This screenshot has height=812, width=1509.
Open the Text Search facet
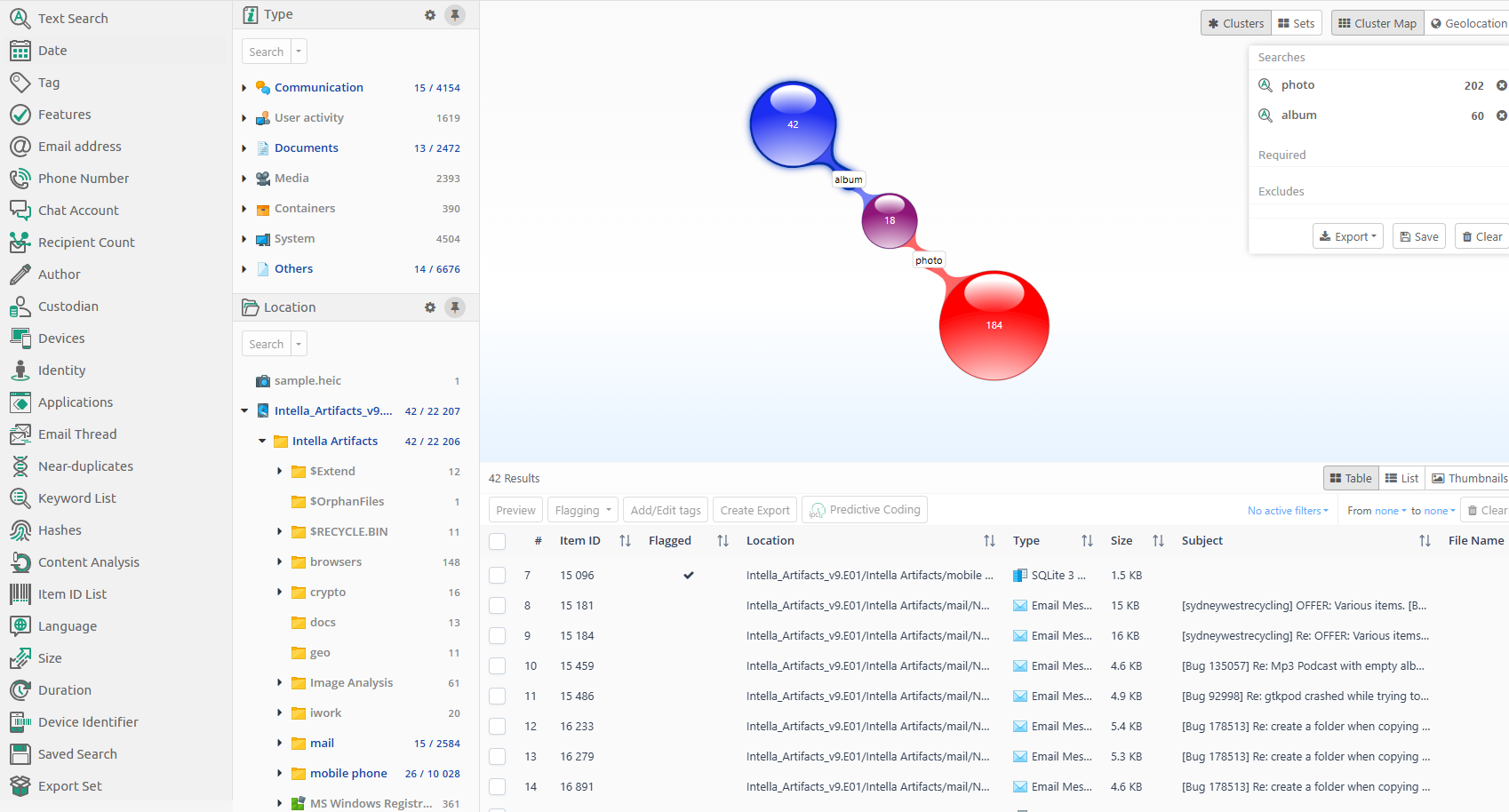point(72,19)
